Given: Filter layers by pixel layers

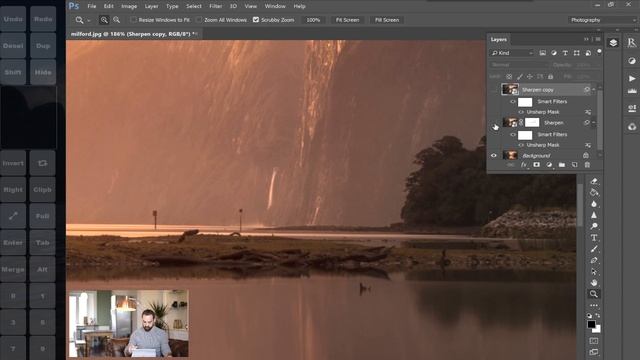Looking at the screenshot, I should (542, 53).
